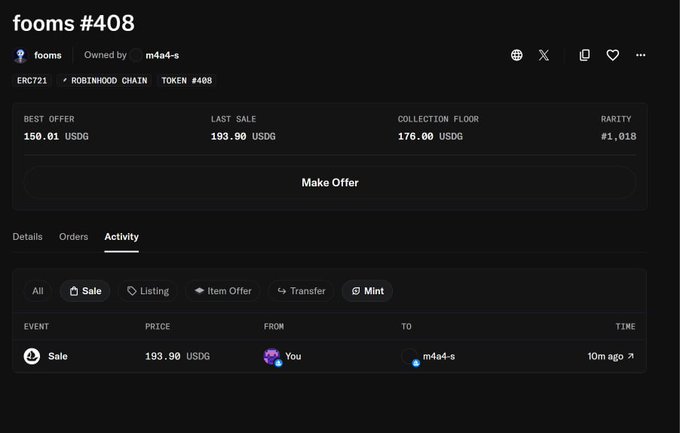Select the Activity tab

point(121,237)
